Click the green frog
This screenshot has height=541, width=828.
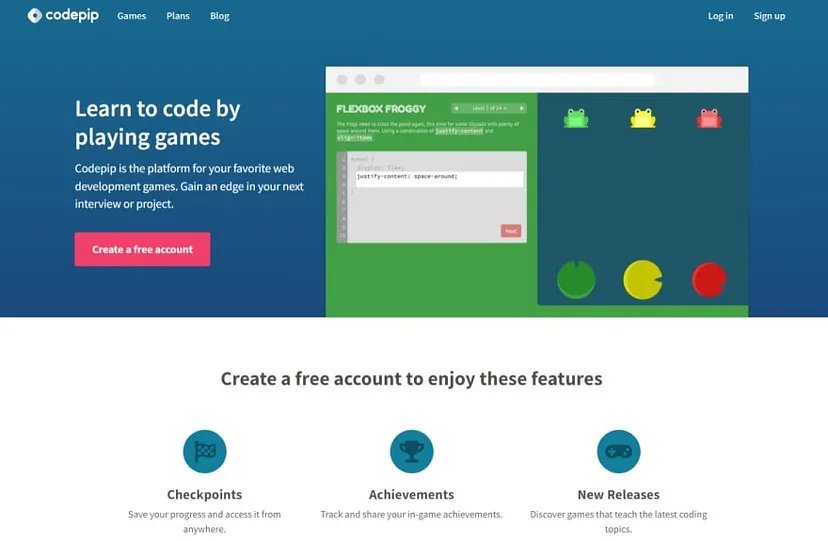(576, 118)
